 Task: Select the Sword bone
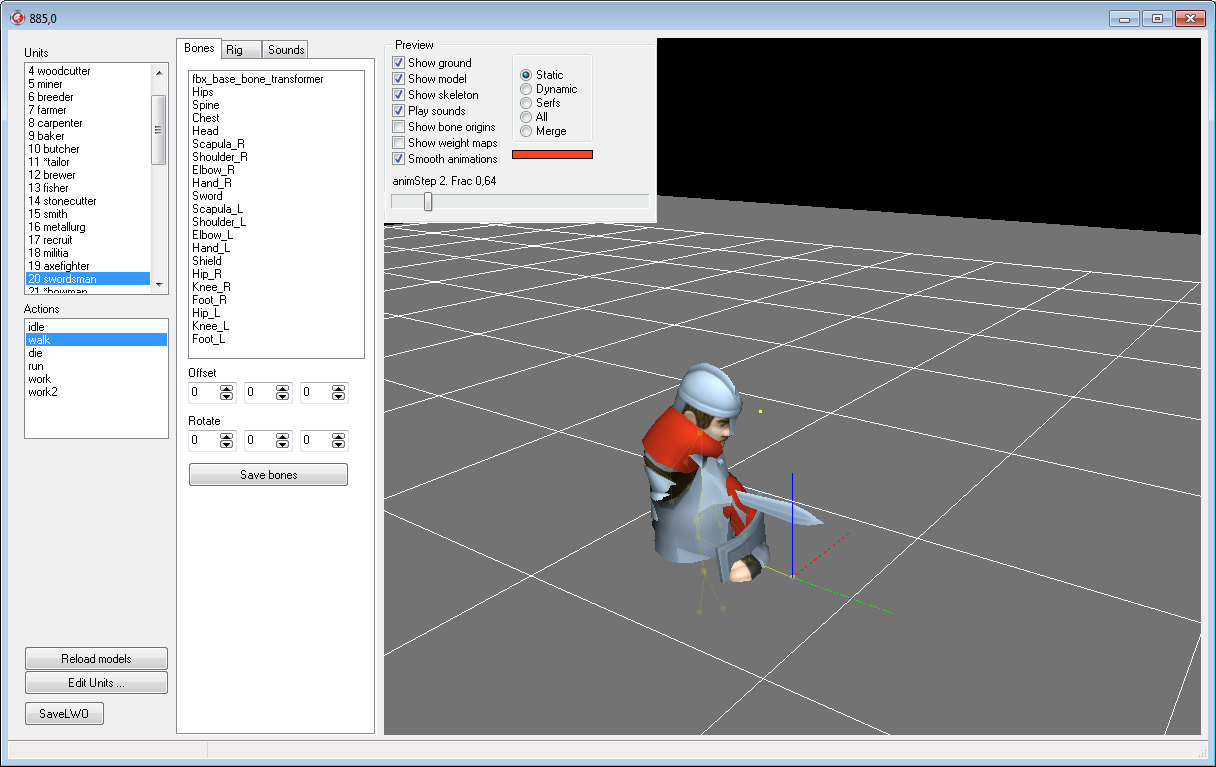pyautogui.click(x=276, y=196)
